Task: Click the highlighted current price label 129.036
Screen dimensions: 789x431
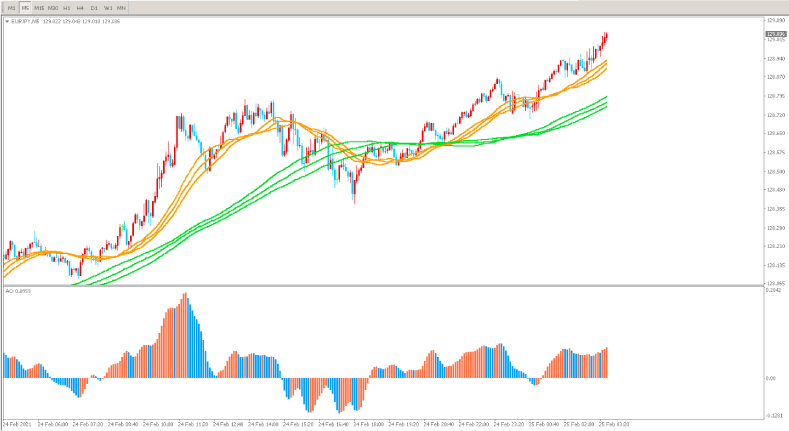Action: [775, 34]
